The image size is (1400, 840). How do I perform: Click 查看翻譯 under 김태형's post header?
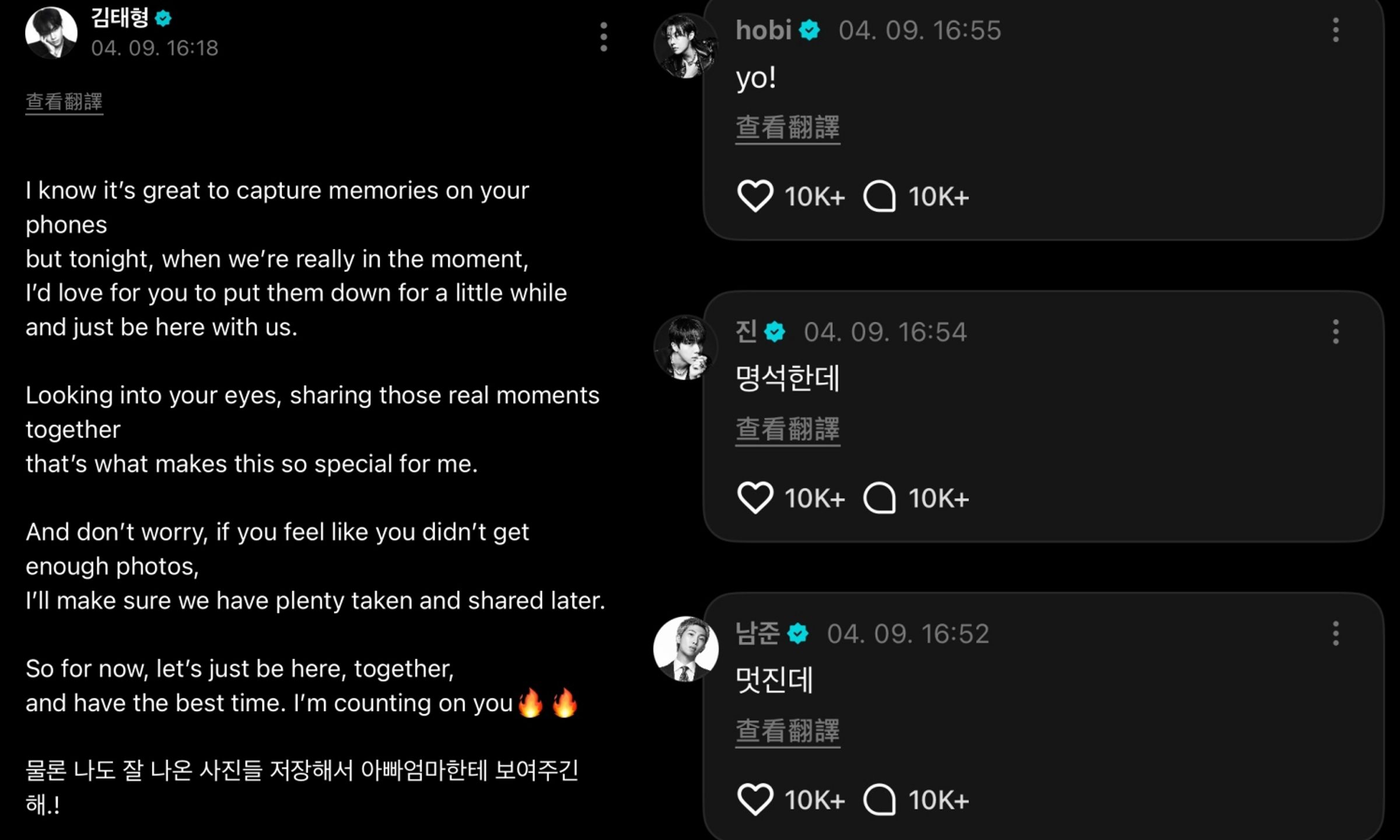[64, 103]
